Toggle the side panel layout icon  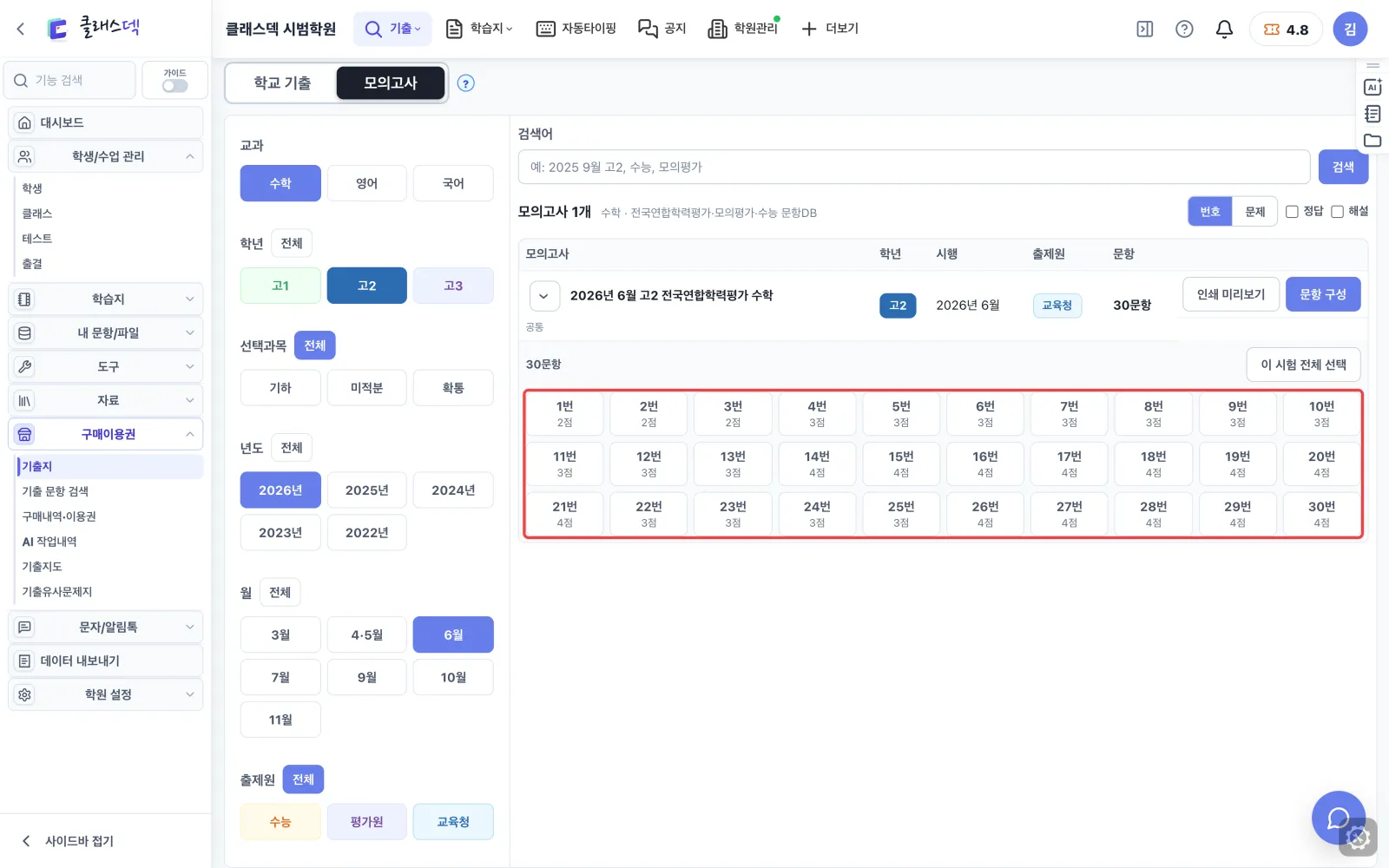tap(1145, 30)
